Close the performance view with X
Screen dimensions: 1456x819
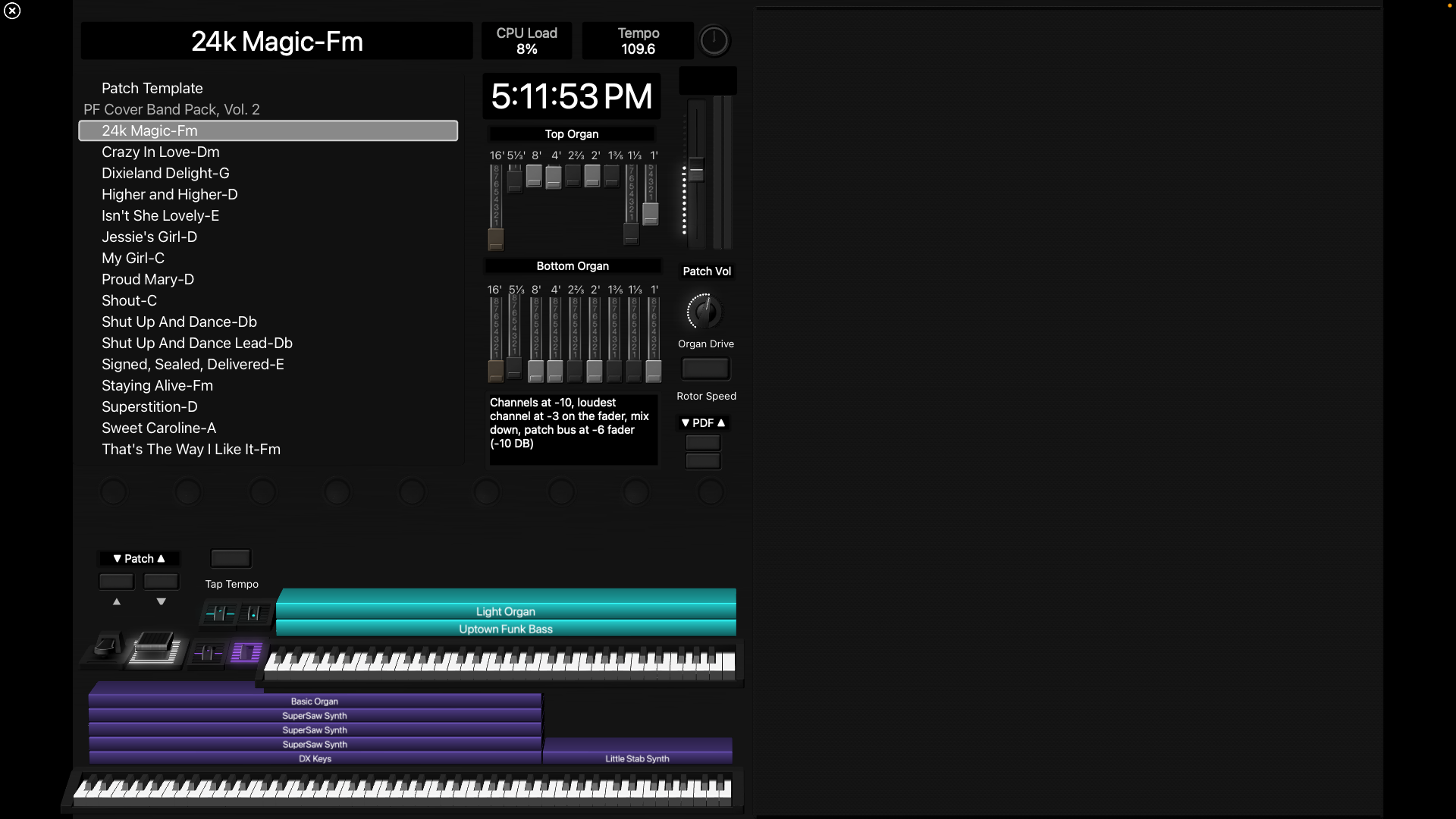[x=12, y=11]
